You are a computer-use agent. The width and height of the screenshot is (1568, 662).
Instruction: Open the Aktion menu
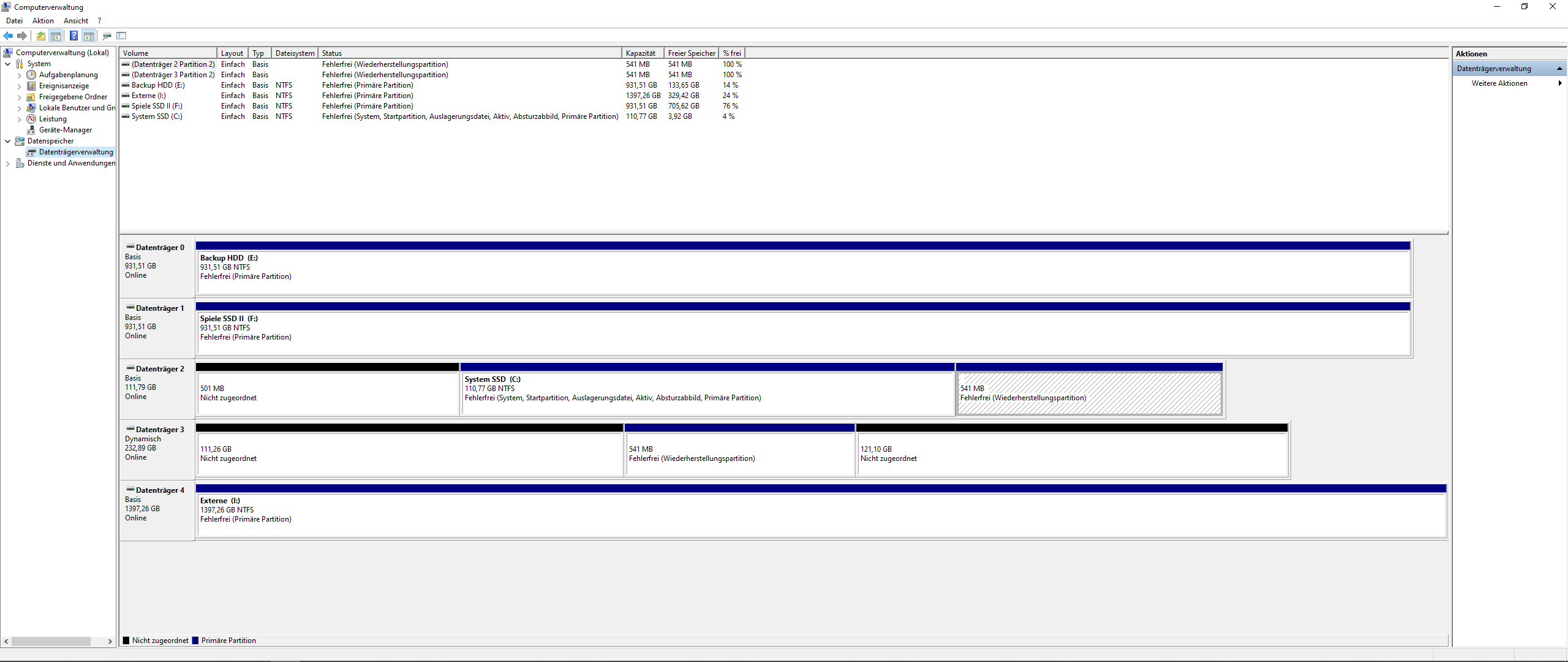click(43, 21)
